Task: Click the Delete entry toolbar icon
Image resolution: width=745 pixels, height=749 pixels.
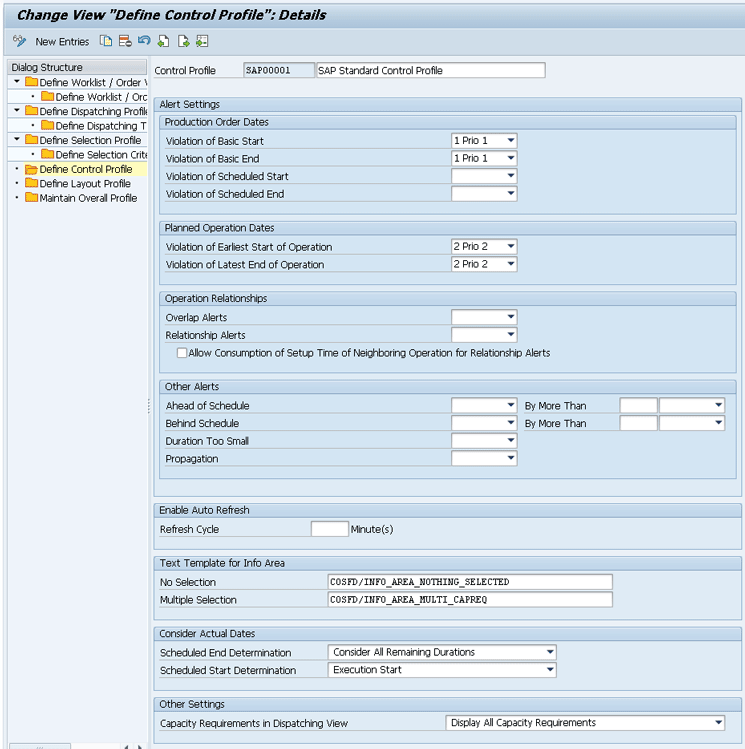Action: point(125,41)
